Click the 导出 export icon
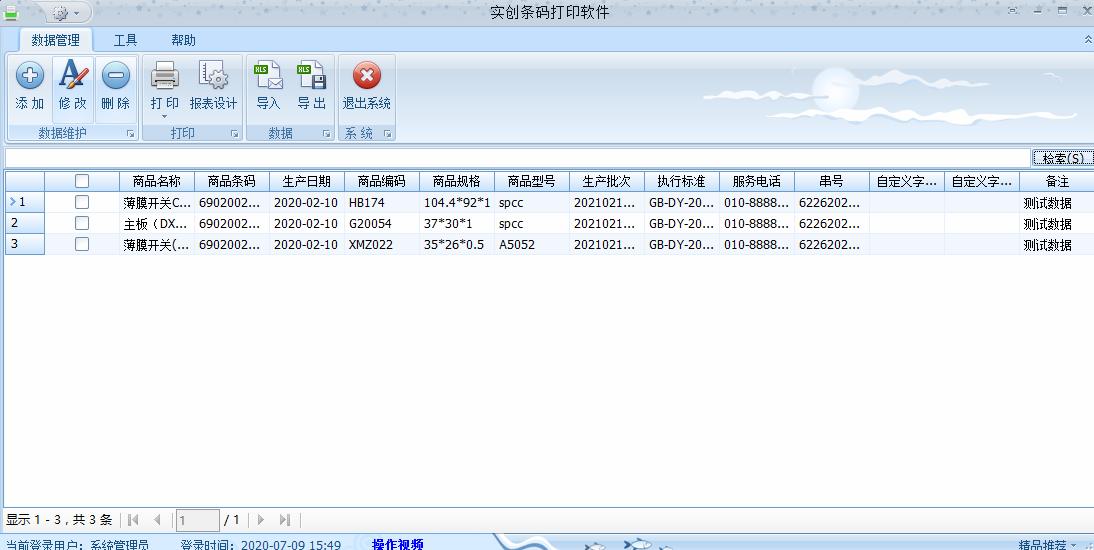 click(311, 75)
